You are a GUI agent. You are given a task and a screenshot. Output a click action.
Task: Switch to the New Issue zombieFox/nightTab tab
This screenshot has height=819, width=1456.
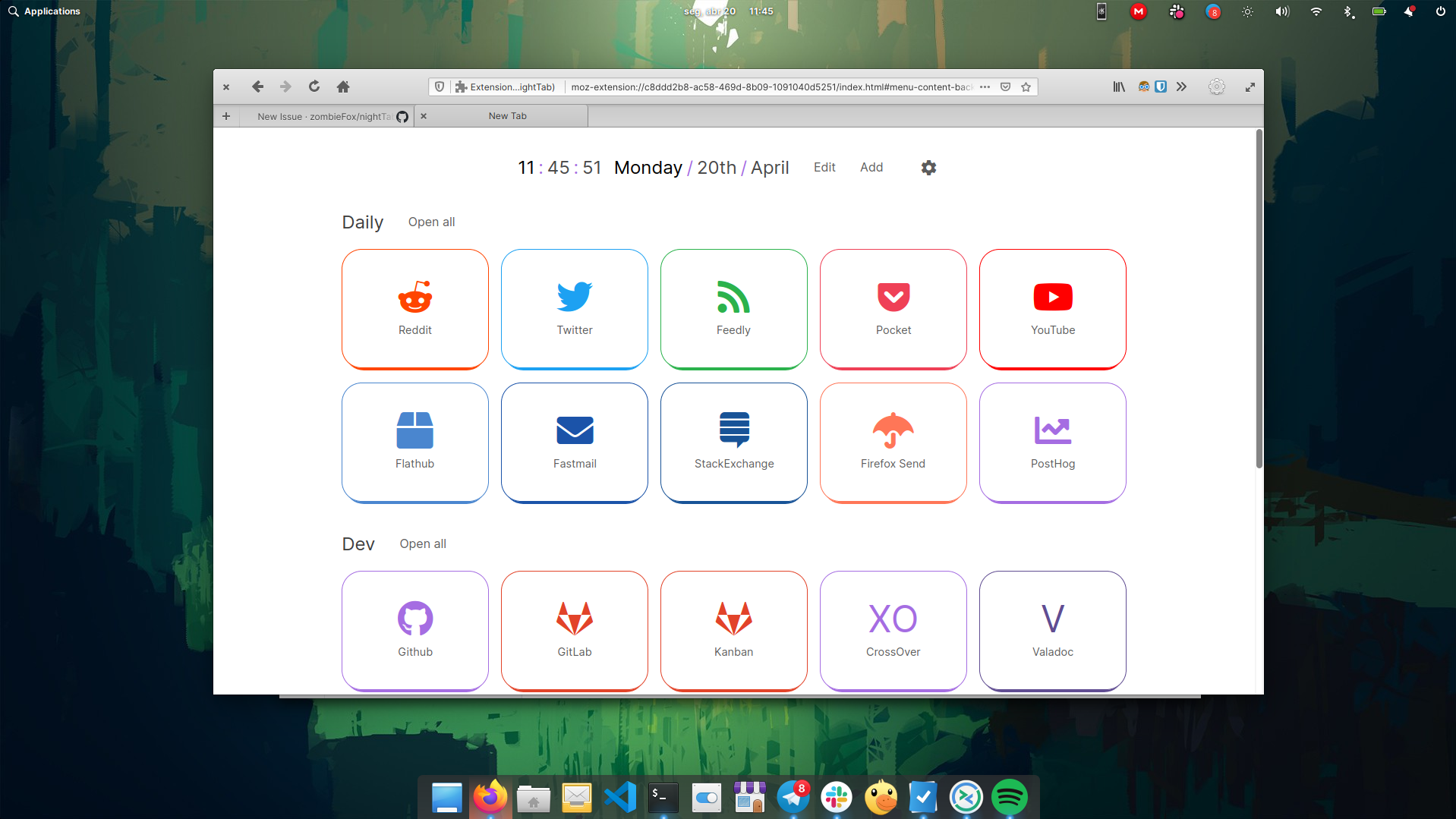pos(326,116)
